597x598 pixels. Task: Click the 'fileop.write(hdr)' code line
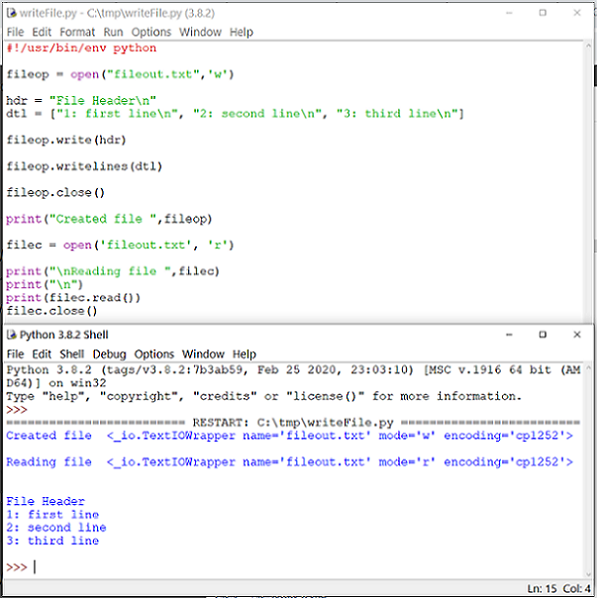pos(66,140)
